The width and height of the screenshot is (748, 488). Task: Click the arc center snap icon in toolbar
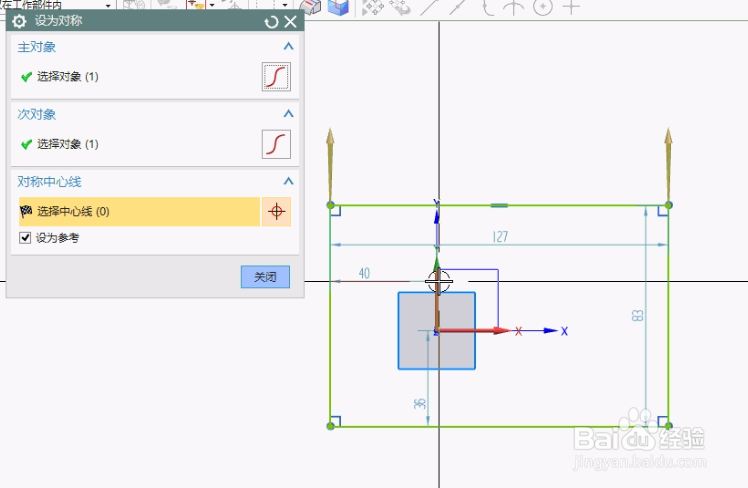(x=514, y=7)
